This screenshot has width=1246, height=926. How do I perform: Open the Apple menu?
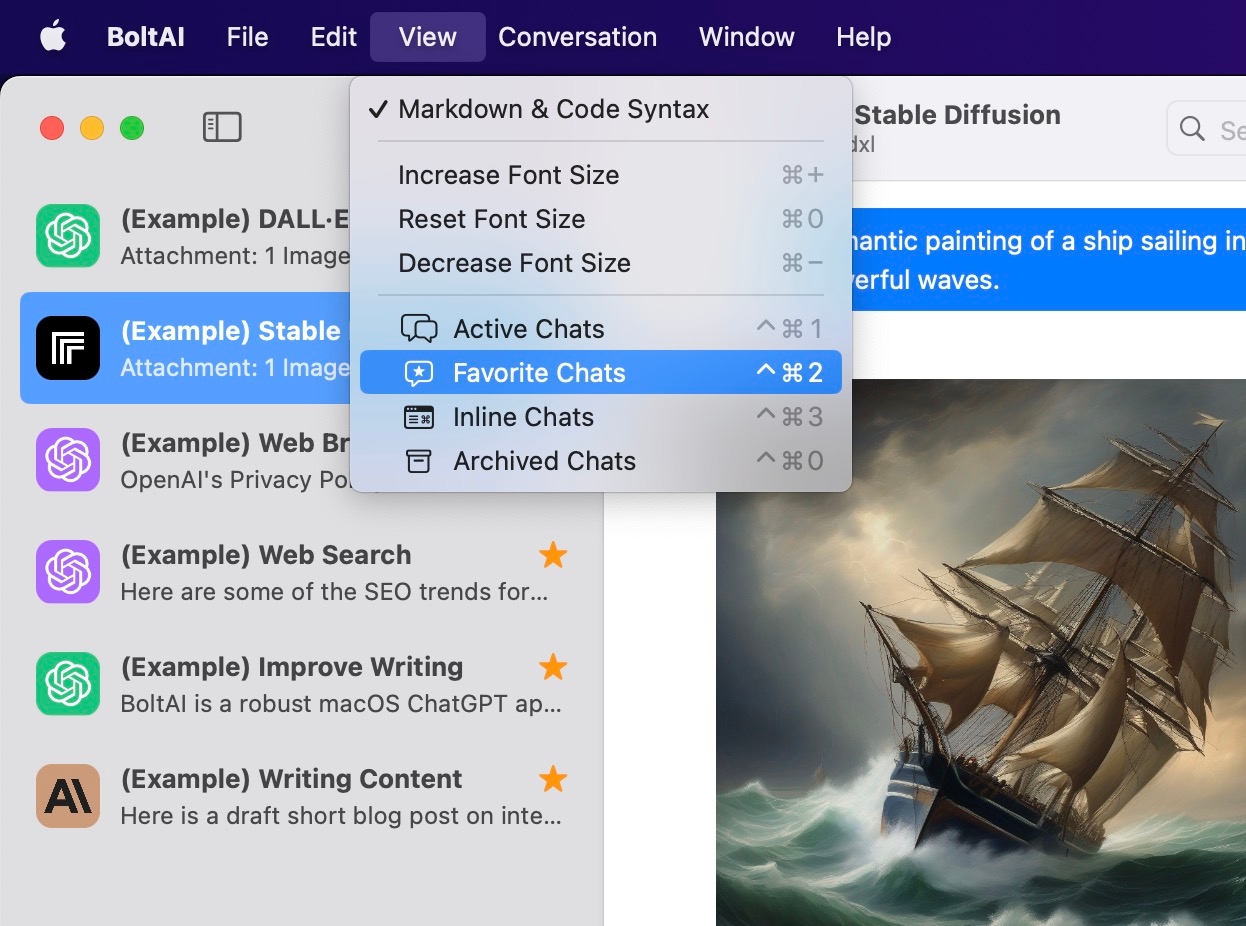[52, 37]
